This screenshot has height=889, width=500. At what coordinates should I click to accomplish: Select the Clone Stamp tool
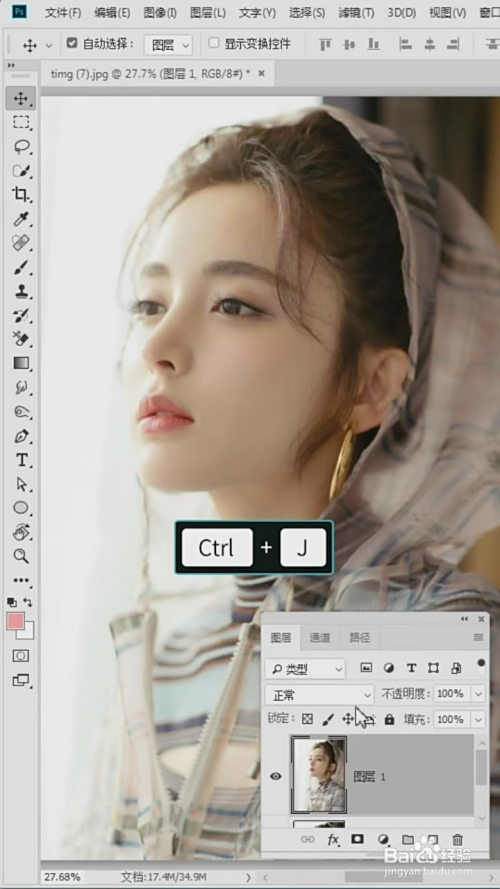pos(21,291)
